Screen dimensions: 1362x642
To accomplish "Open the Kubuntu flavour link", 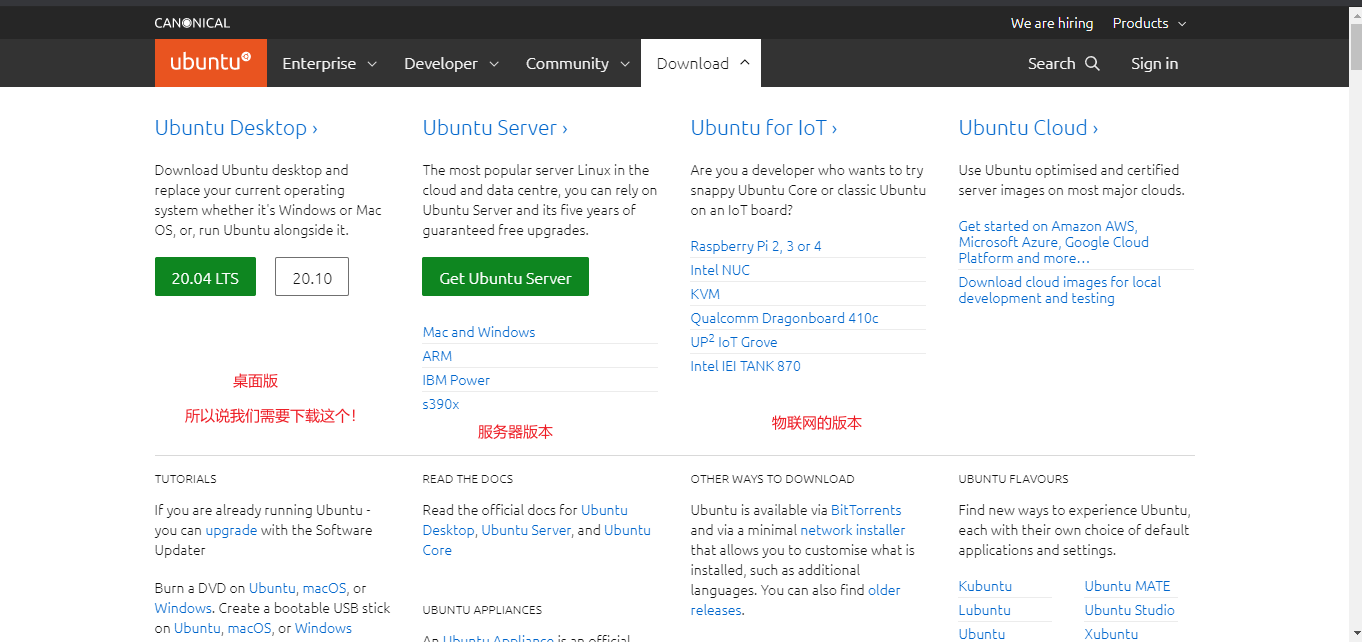I will [x=985, y=586].
